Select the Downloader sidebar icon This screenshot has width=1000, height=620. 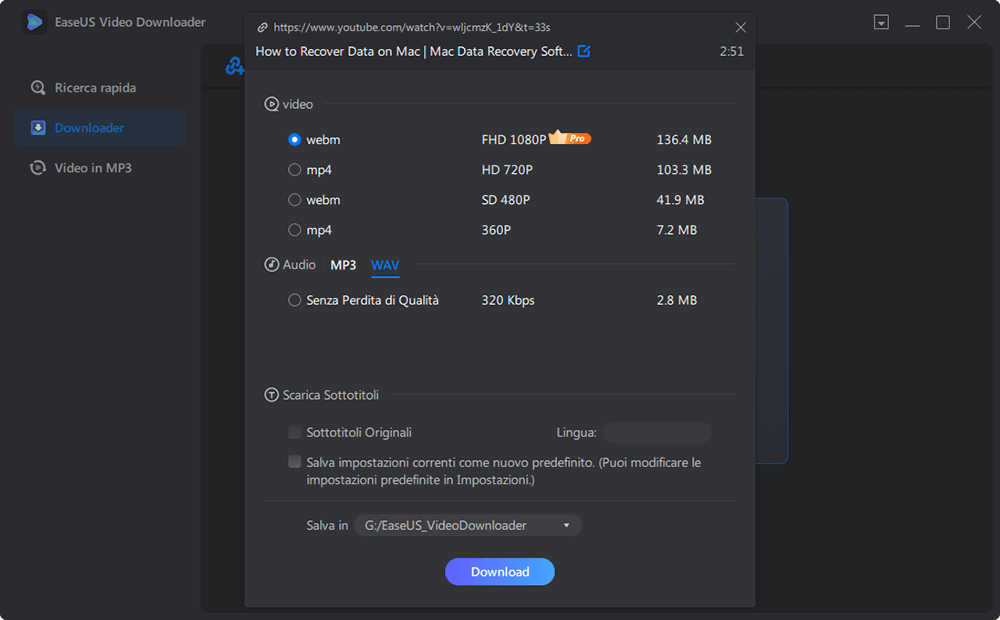39,127
